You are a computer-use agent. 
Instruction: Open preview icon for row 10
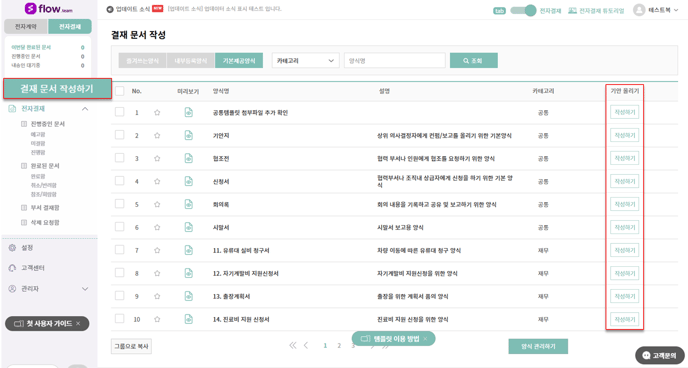[x=189, y=319]
